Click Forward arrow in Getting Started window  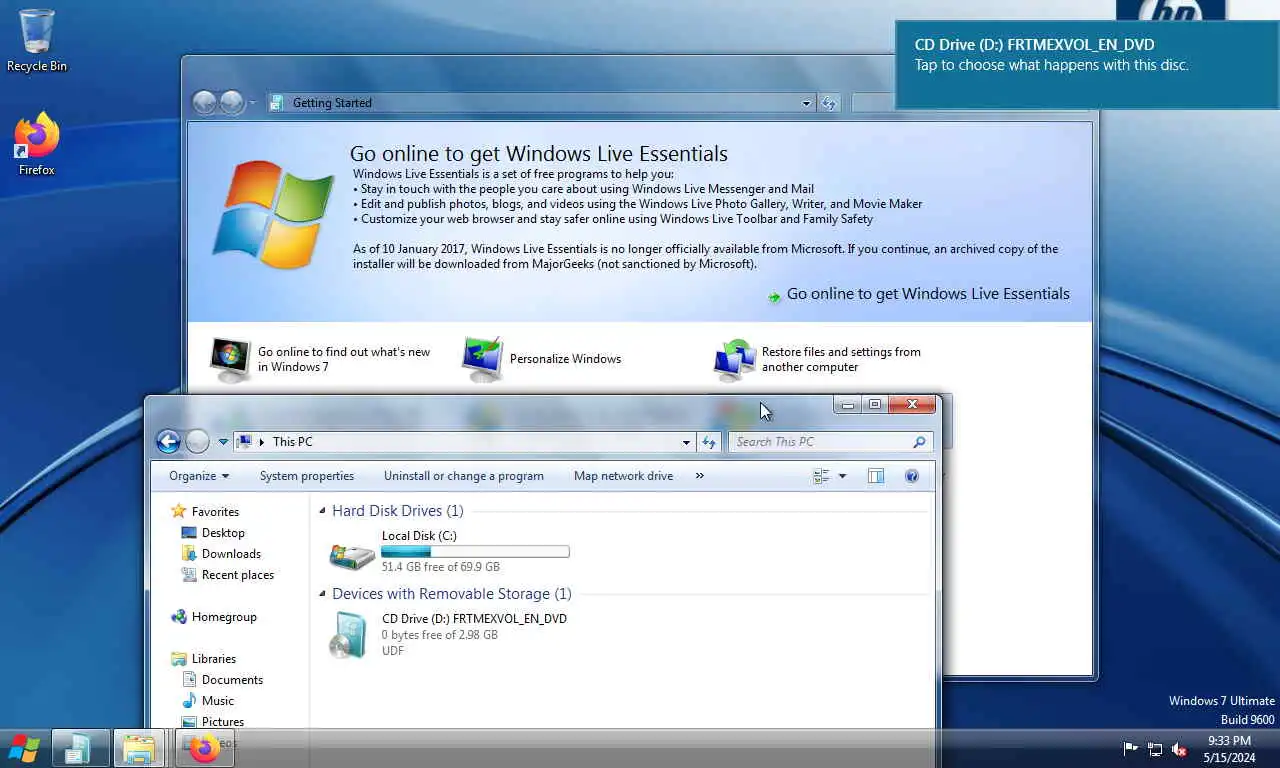(x=232, y=102)
